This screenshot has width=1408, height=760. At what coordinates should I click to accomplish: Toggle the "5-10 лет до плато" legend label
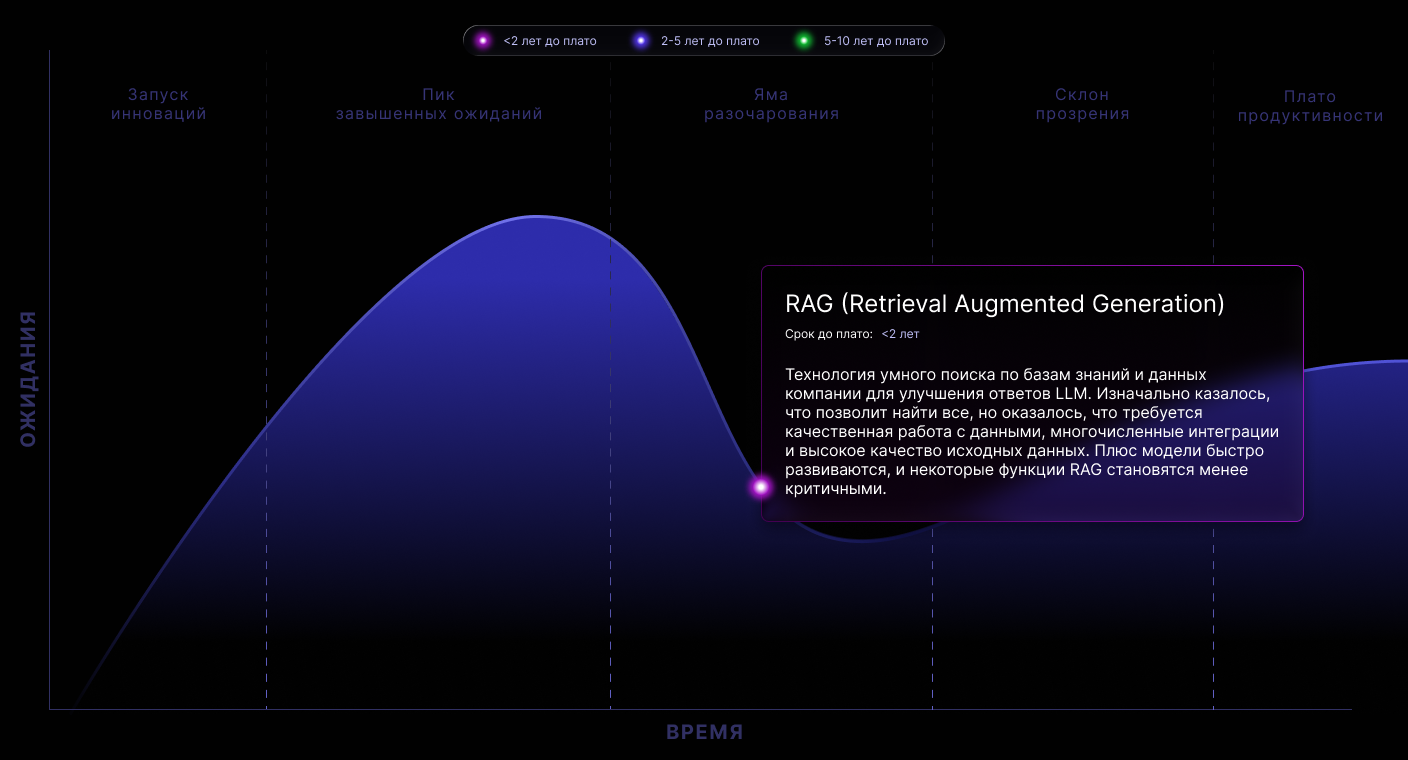pyautogui.click(x=876, y=41)
